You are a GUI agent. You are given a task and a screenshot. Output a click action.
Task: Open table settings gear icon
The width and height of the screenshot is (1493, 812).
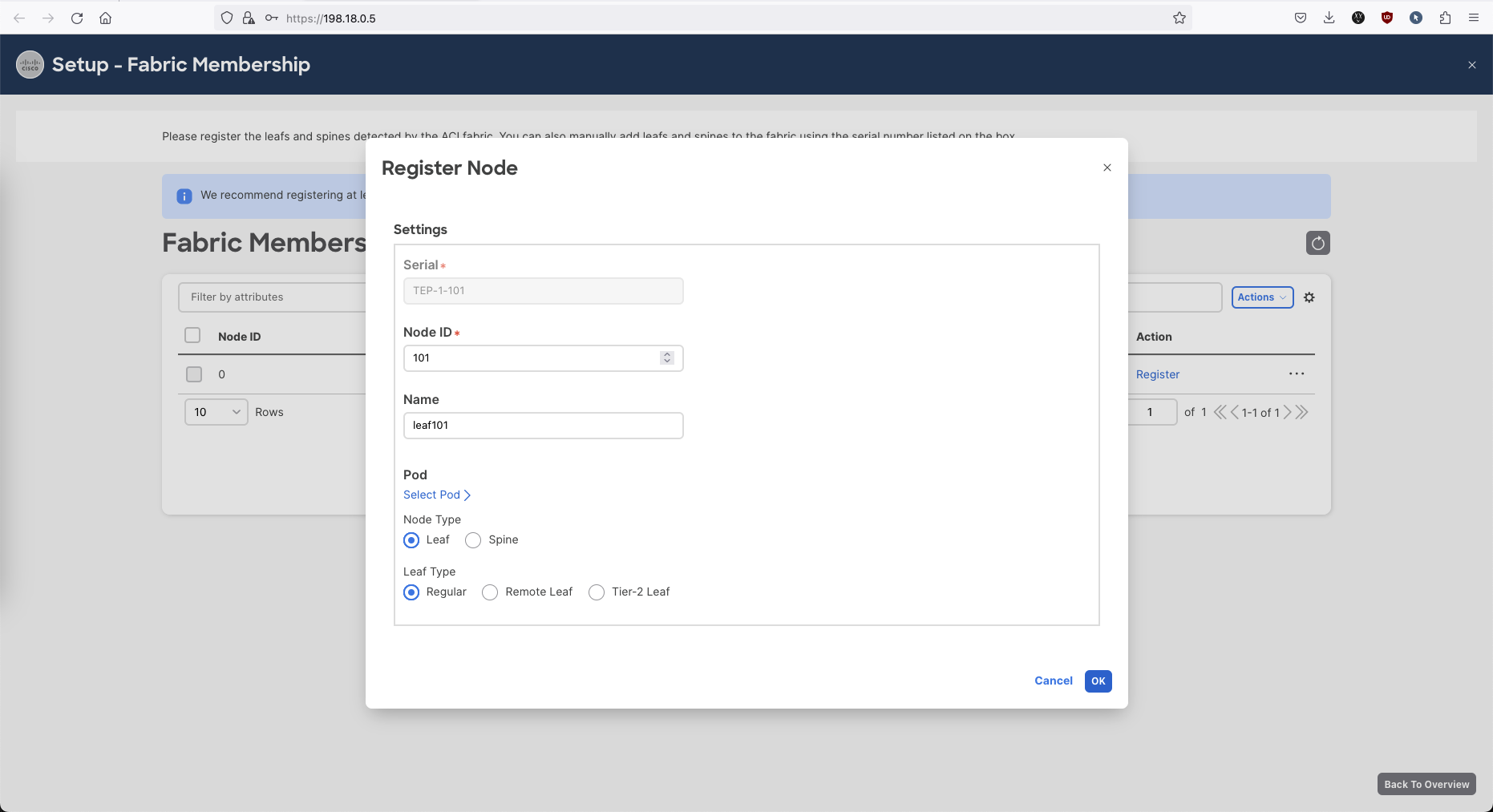tap(1309, 297)
